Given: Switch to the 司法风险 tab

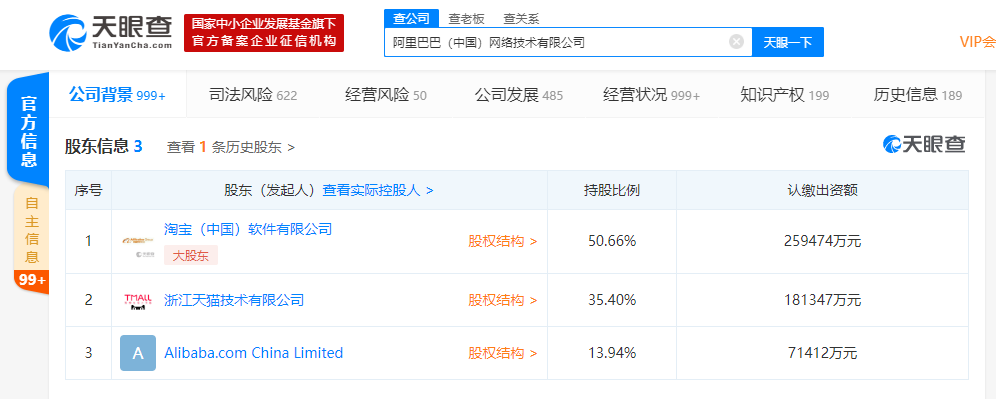Looking at the screenshot, I should (253, 95).
